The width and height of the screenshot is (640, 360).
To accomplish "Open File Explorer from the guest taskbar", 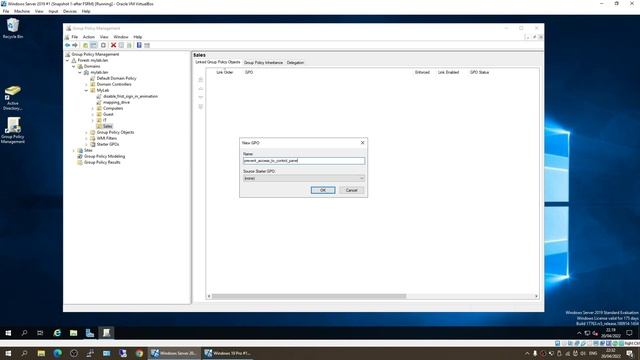I will coord(73,333).
